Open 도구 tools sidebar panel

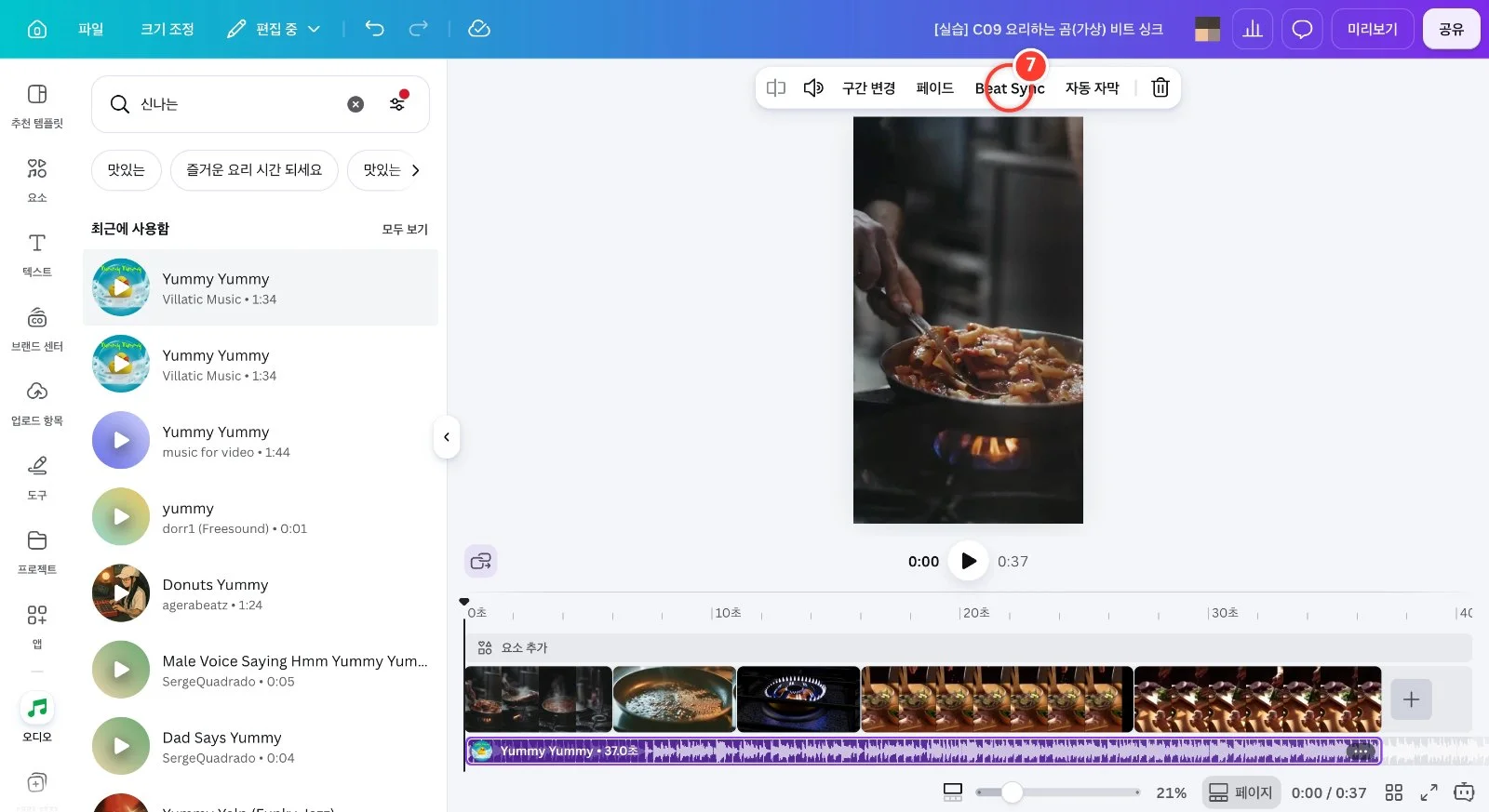pyautogui.click(x=37, y=477)
